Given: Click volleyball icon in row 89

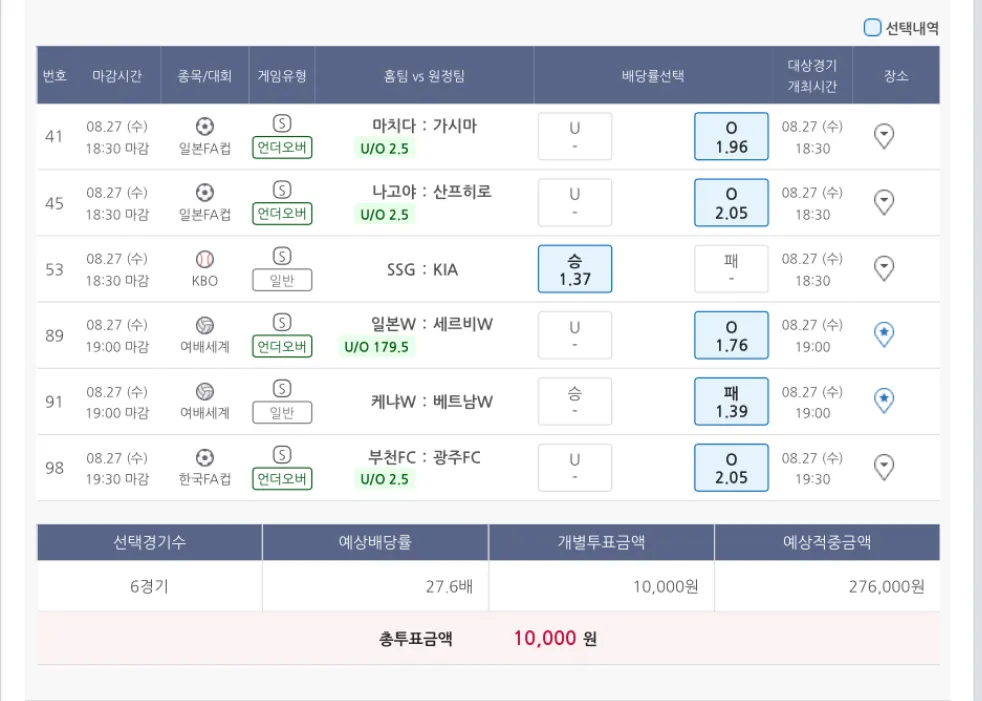Looking at the screenshot, I should tap(205, 325).
